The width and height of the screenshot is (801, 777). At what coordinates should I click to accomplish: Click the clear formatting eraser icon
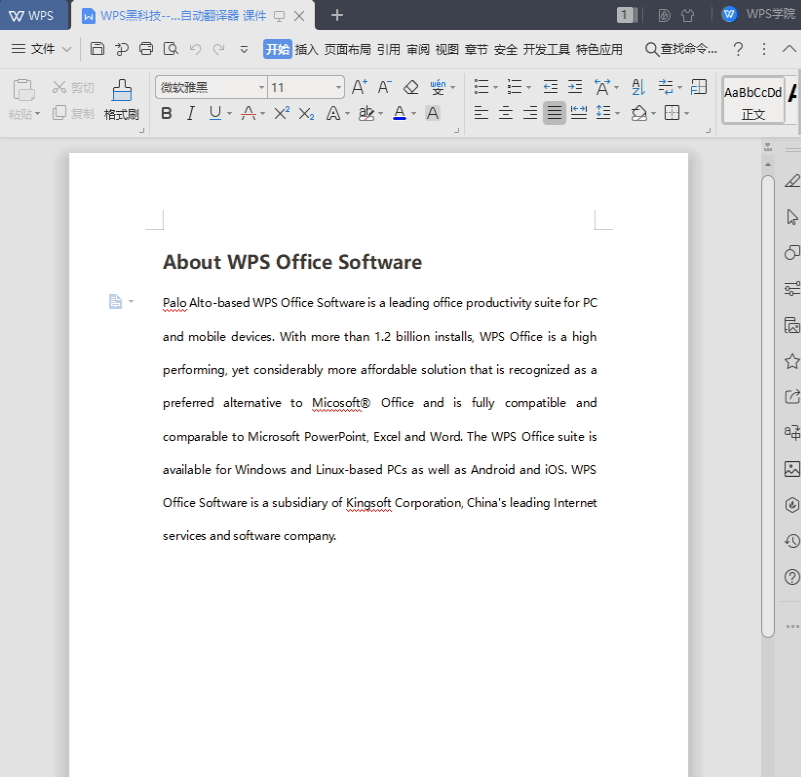[410, 87]
